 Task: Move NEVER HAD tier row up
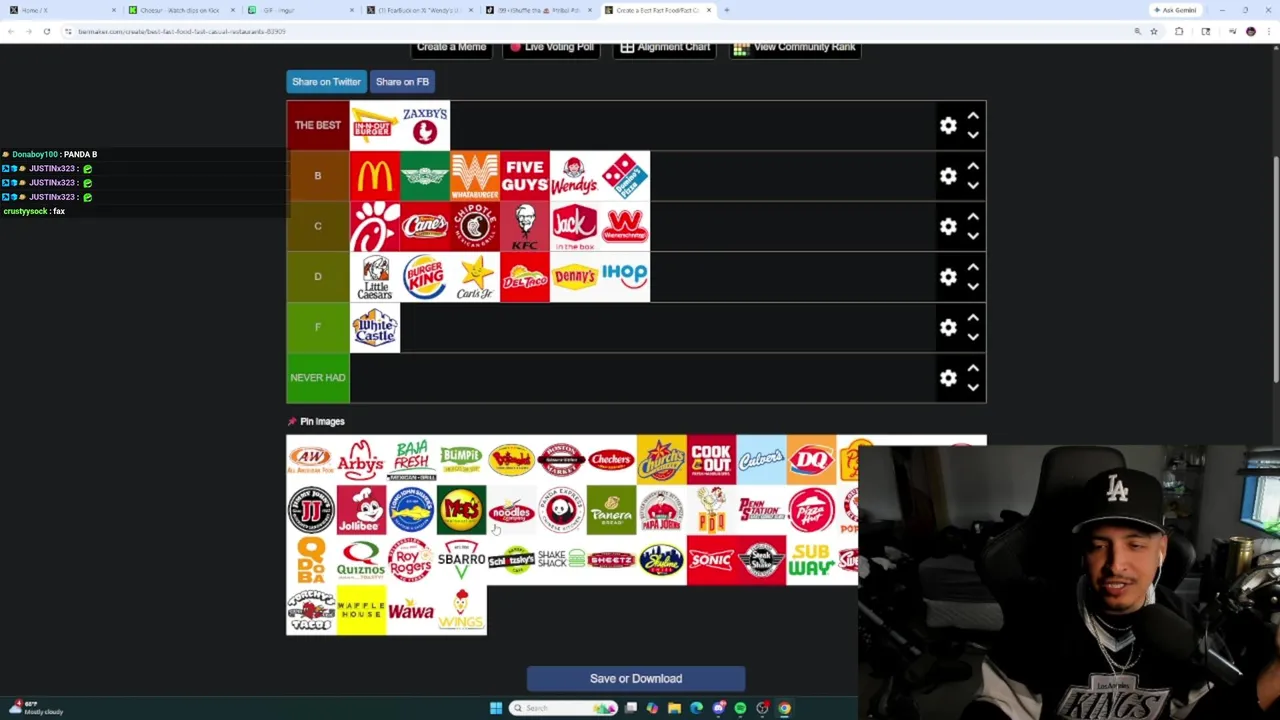pos(973,368)
